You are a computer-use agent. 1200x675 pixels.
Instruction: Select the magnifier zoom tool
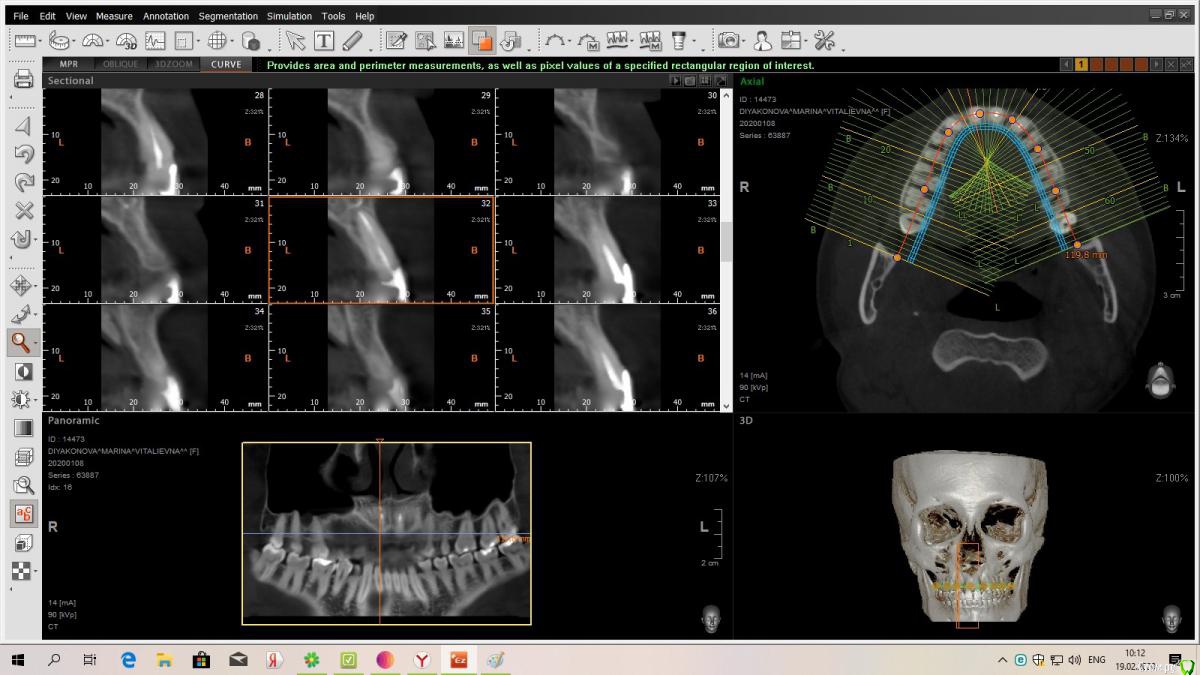click(x=20, y=342)
